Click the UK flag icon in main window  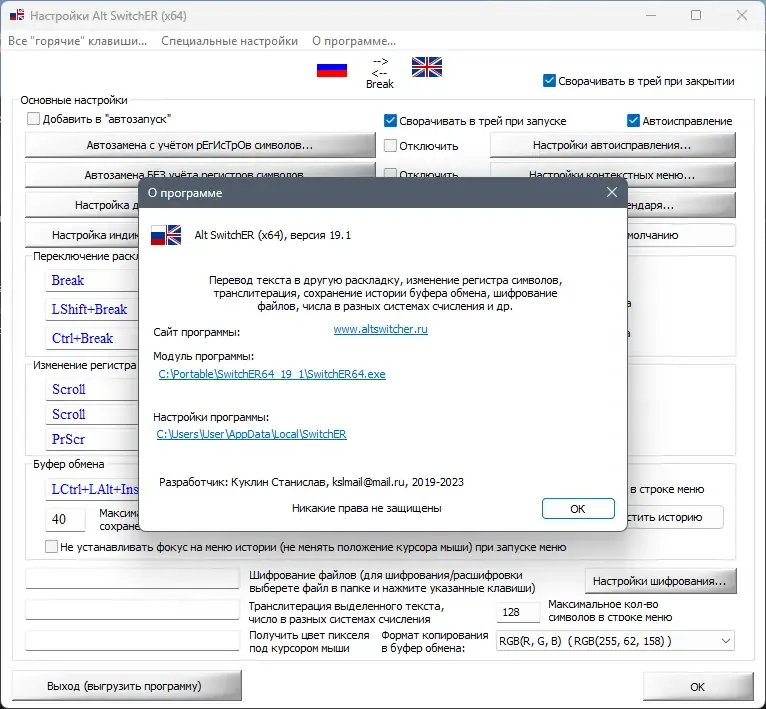[426, 67]
